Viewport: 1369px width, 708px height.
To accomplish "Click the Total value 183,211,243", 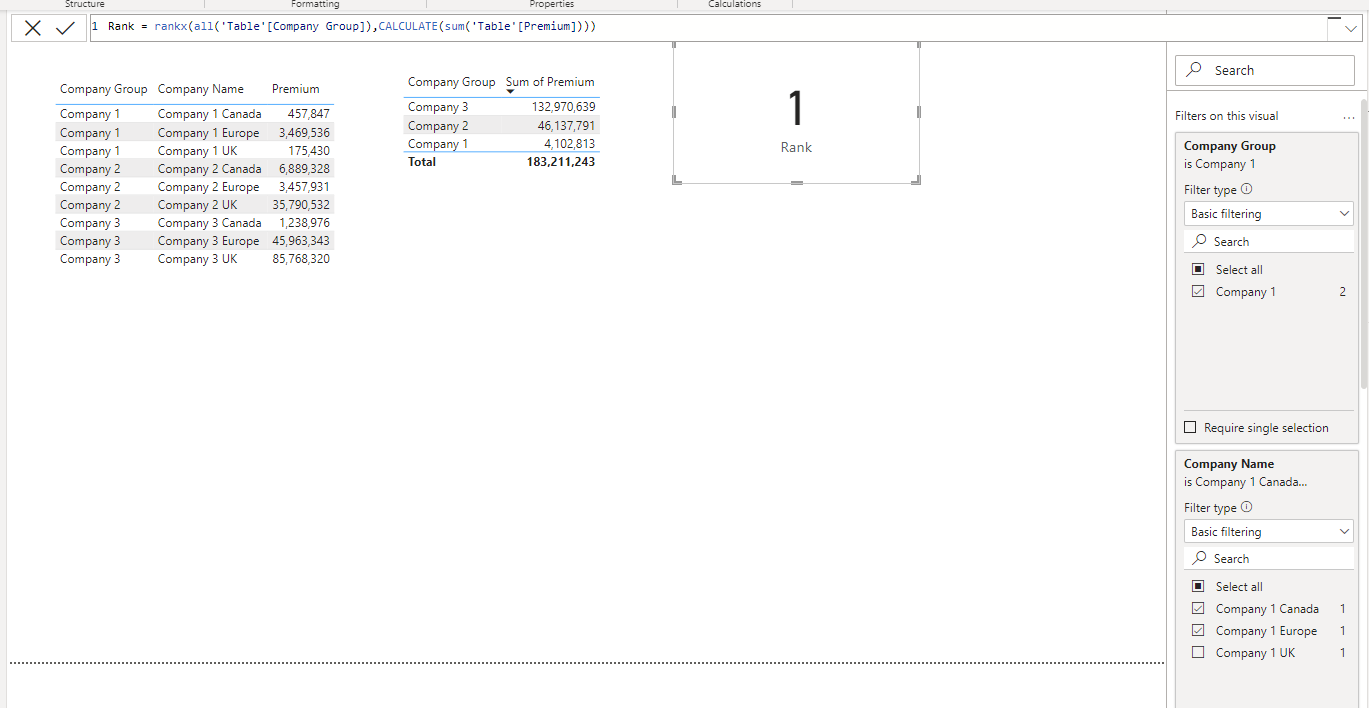I will [561, 162].
